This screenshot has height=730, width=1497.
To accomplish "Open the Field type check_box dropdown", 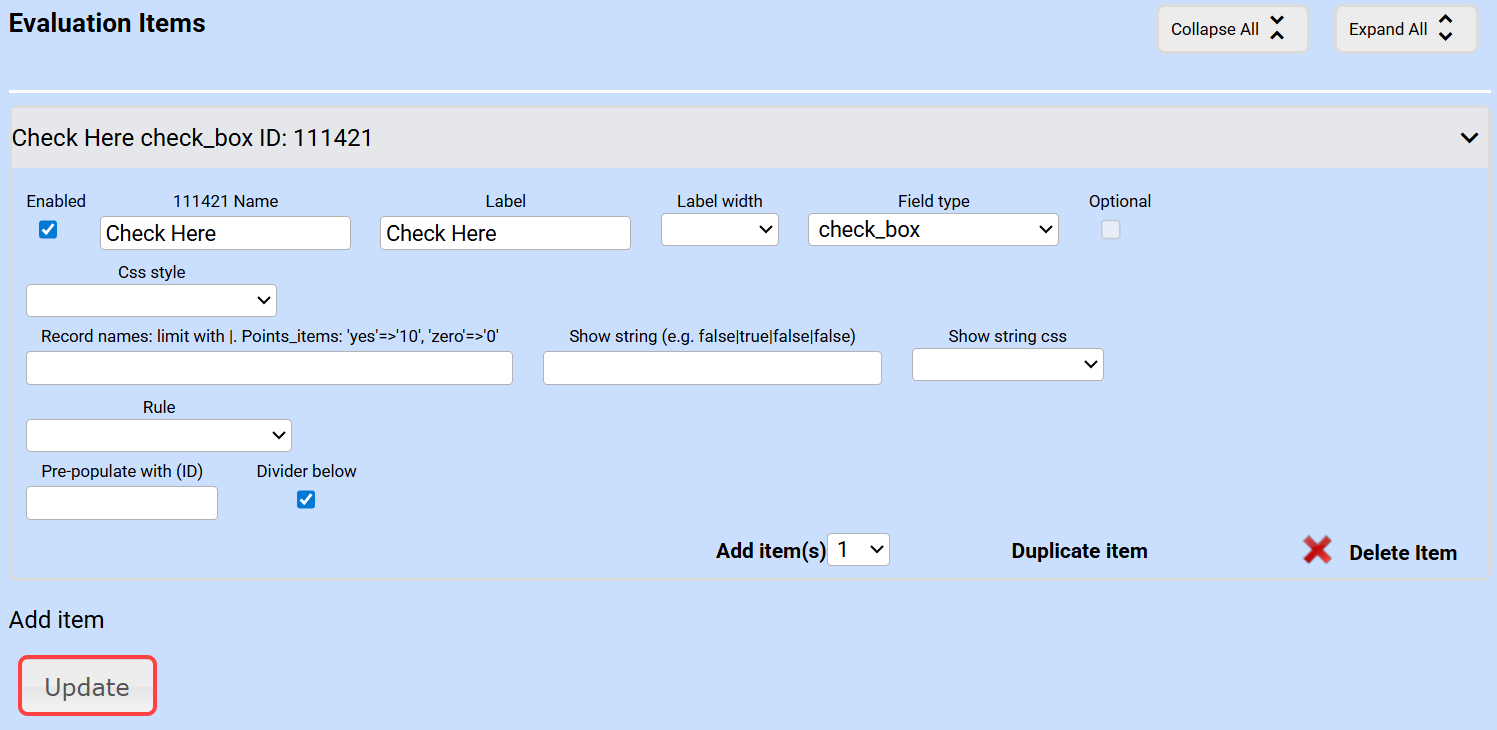I will click(x=932, y=230).
